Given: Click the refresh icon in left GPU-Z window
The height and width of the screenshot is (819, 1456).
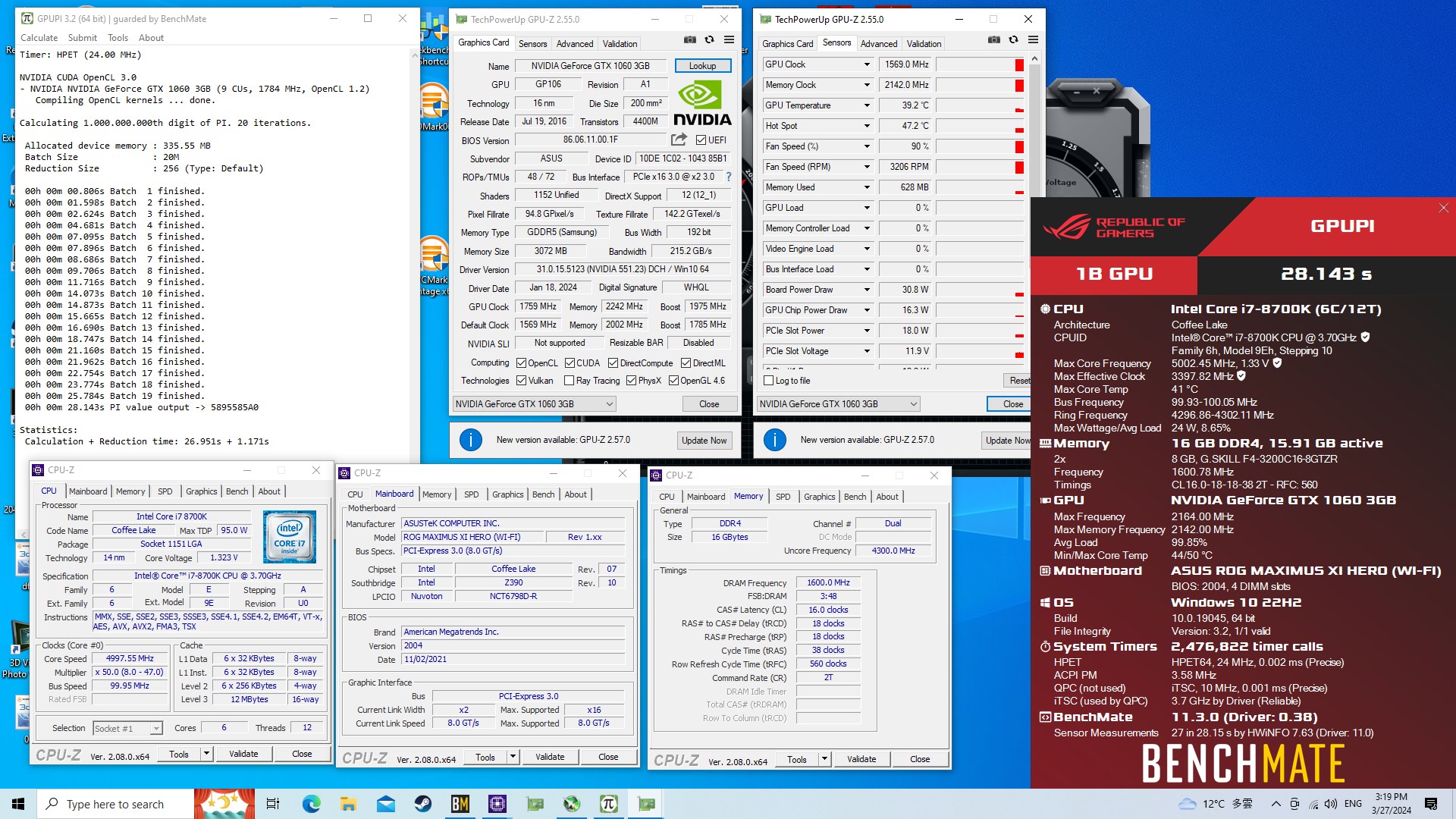Looking at the screenshot, I should (x=709, y=40).
